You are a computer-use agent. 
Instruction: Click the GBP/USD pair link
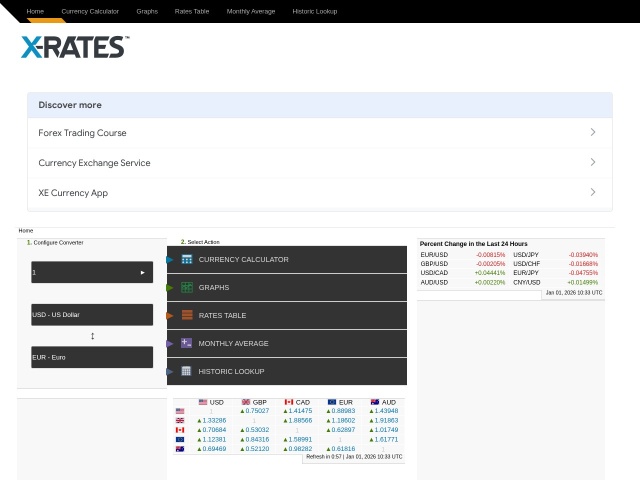click(x=434, y=264)
